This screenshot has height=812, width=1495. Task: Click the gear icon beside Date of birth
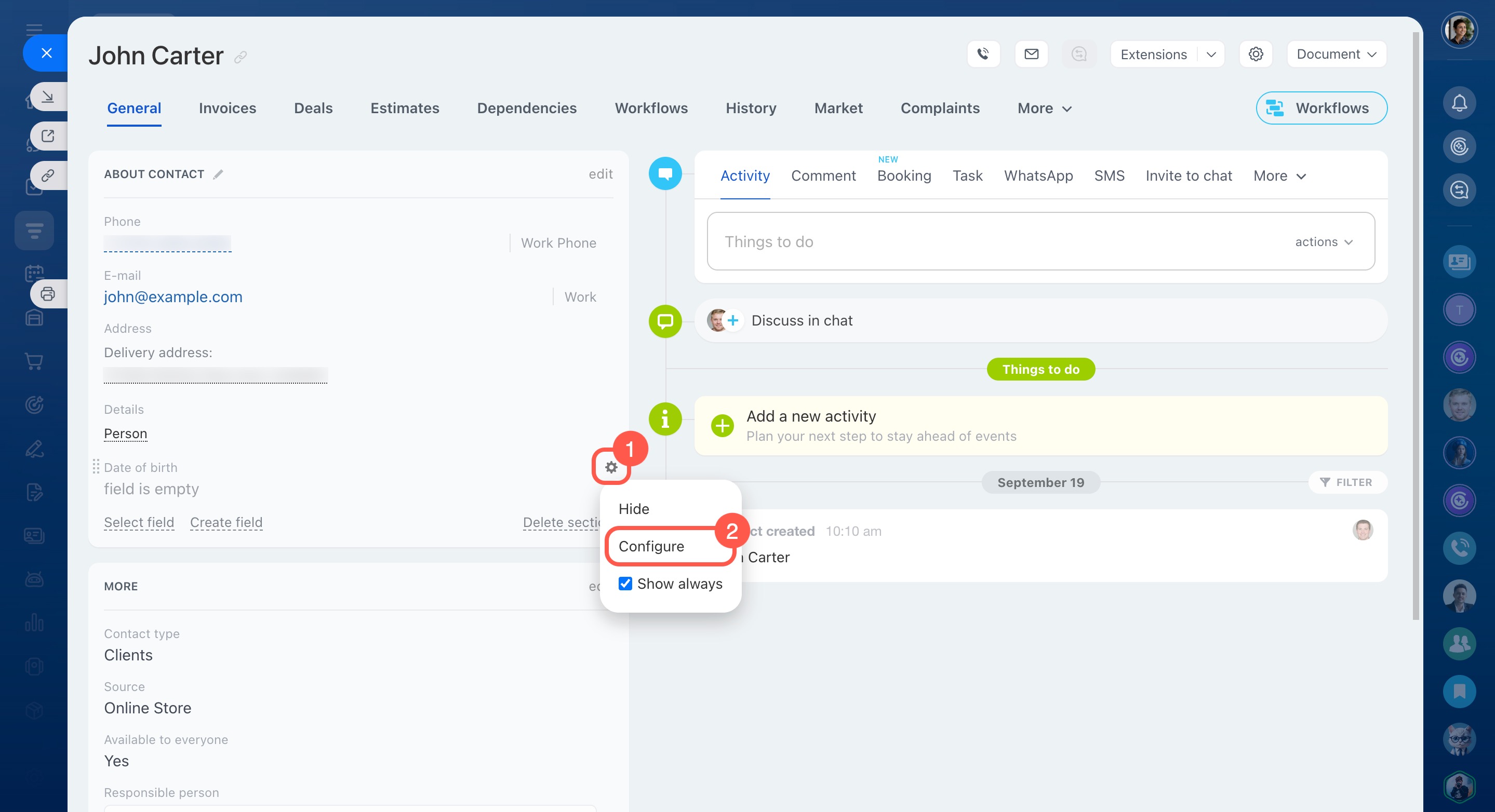[x=611, y=467]
